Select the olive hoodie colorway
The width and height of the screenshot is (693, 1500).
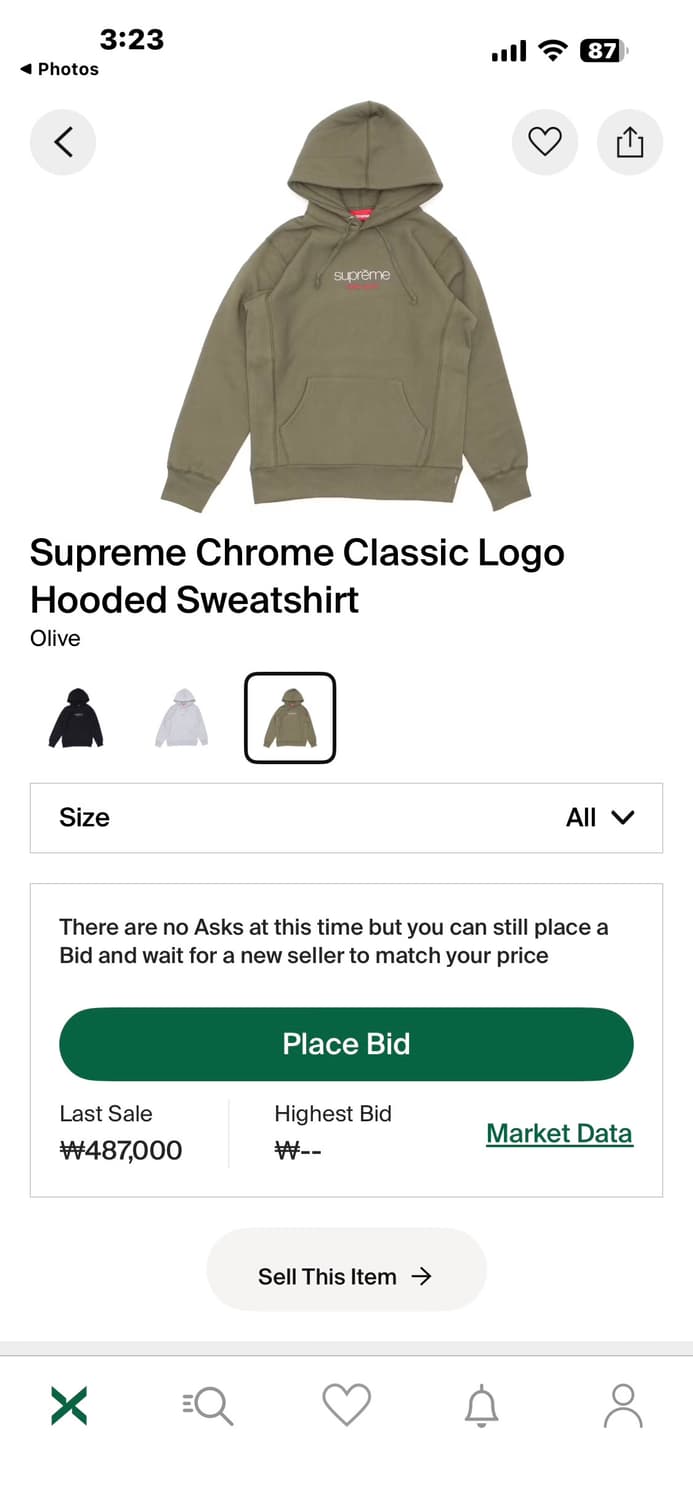click(290, 718)
